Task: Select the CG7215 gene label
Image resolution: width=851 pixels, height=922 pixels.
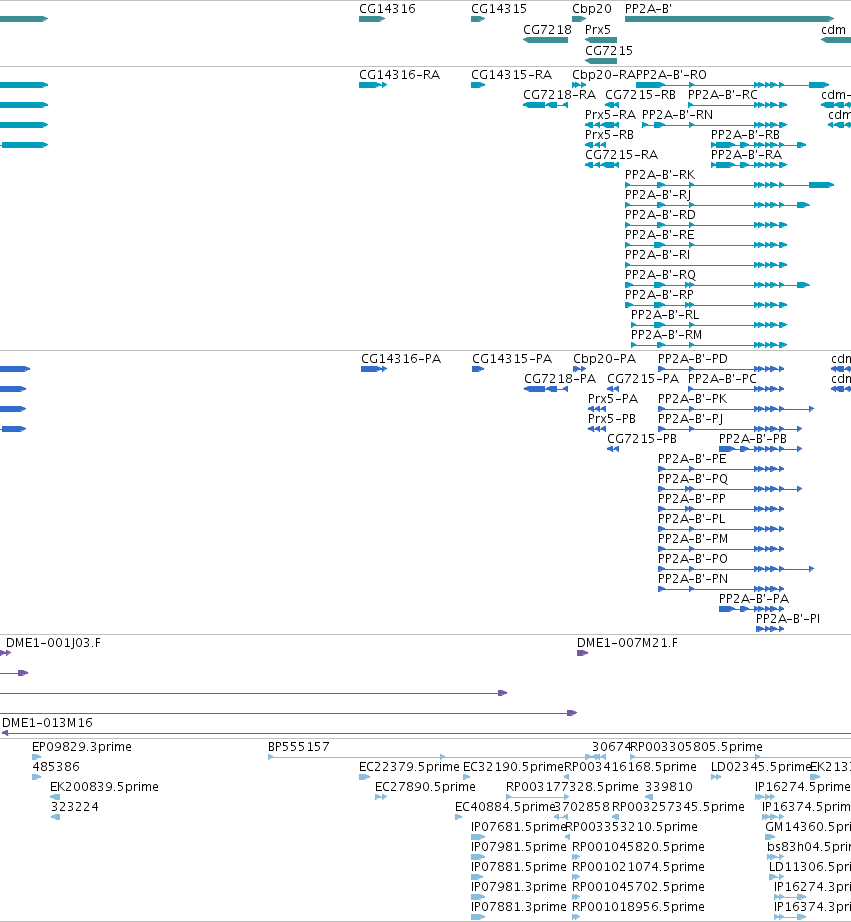Action: click(609, 51)
